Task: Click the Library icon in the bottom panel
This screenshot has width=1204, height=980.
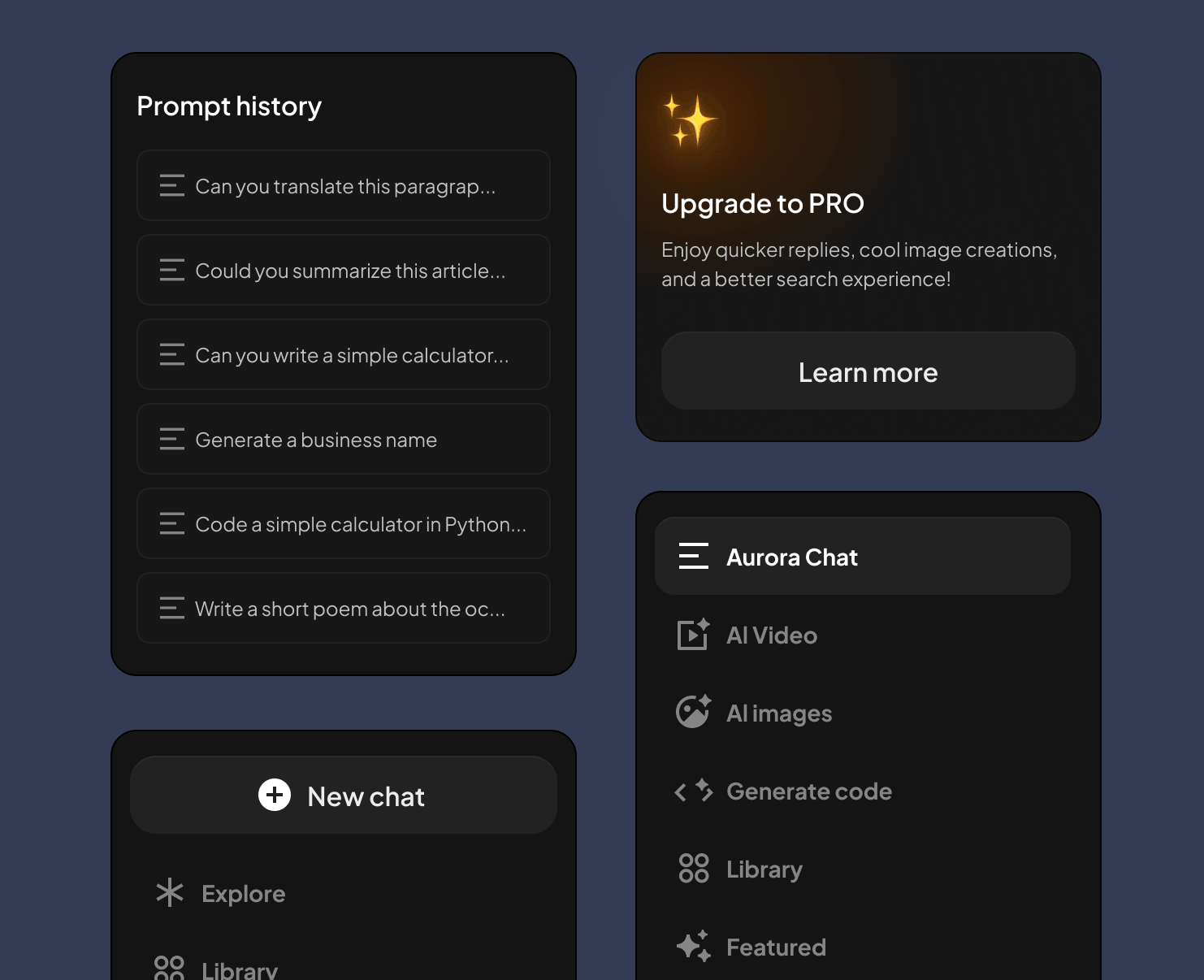Action: point(169,967)
